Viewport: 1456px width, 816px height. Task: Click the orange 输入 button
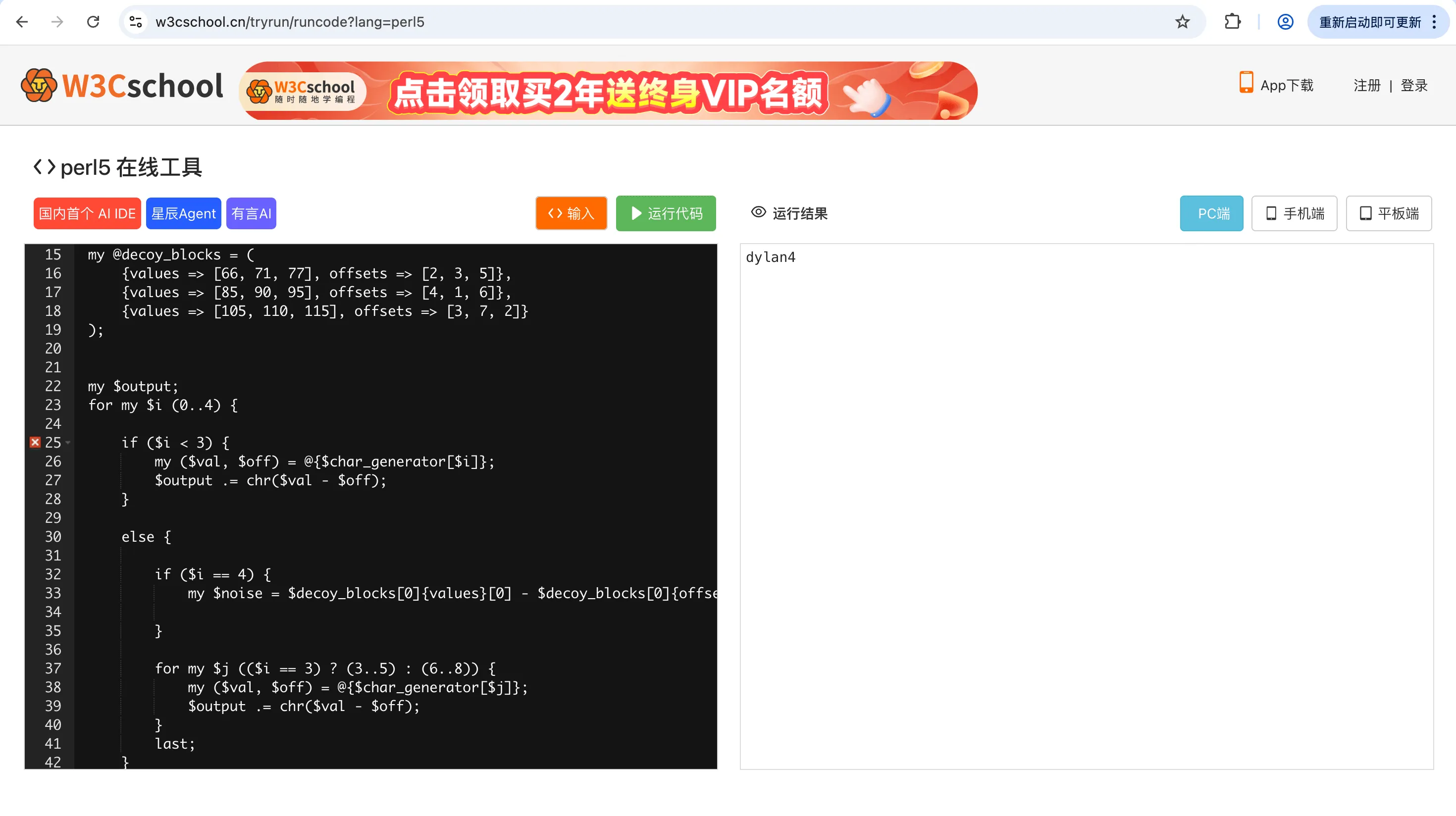(571, 213)
